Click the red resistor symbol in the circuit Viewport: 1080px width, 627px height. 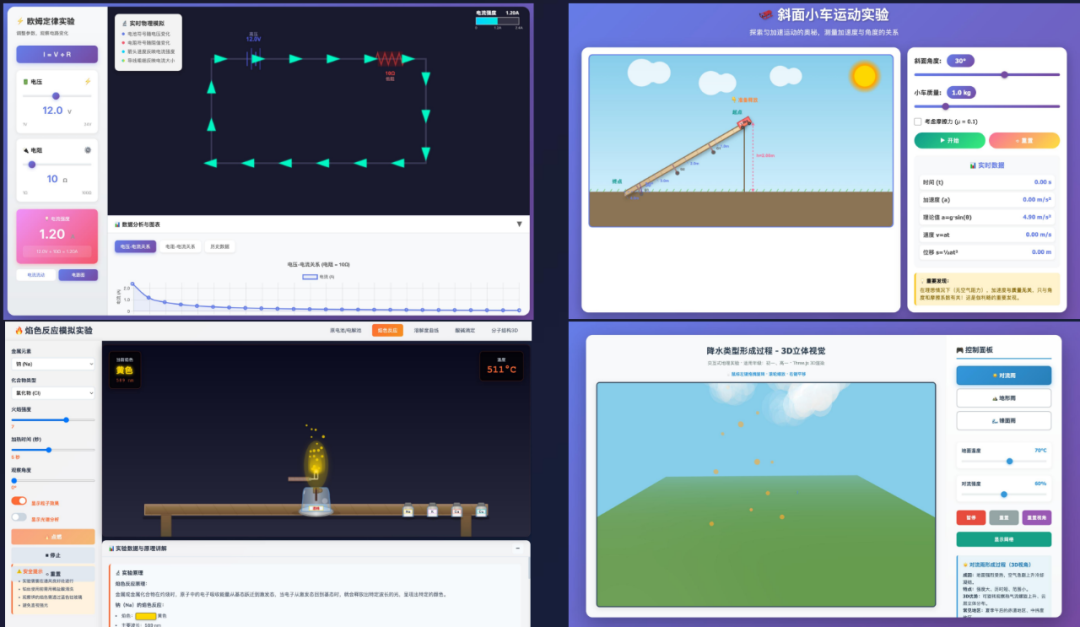point(388,59)
